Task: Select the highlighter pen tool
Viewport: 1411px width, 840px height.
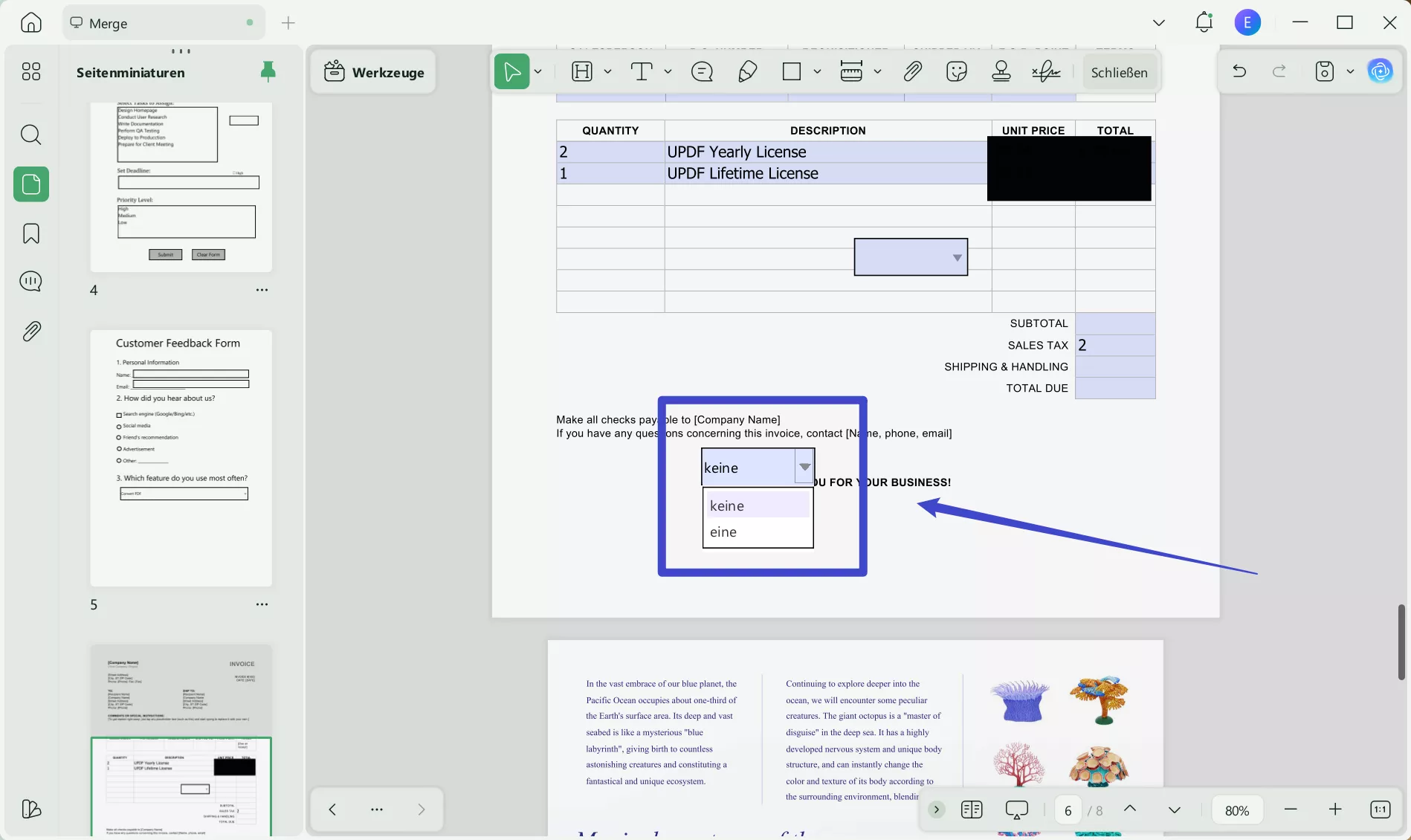Action: pos(747,71)
